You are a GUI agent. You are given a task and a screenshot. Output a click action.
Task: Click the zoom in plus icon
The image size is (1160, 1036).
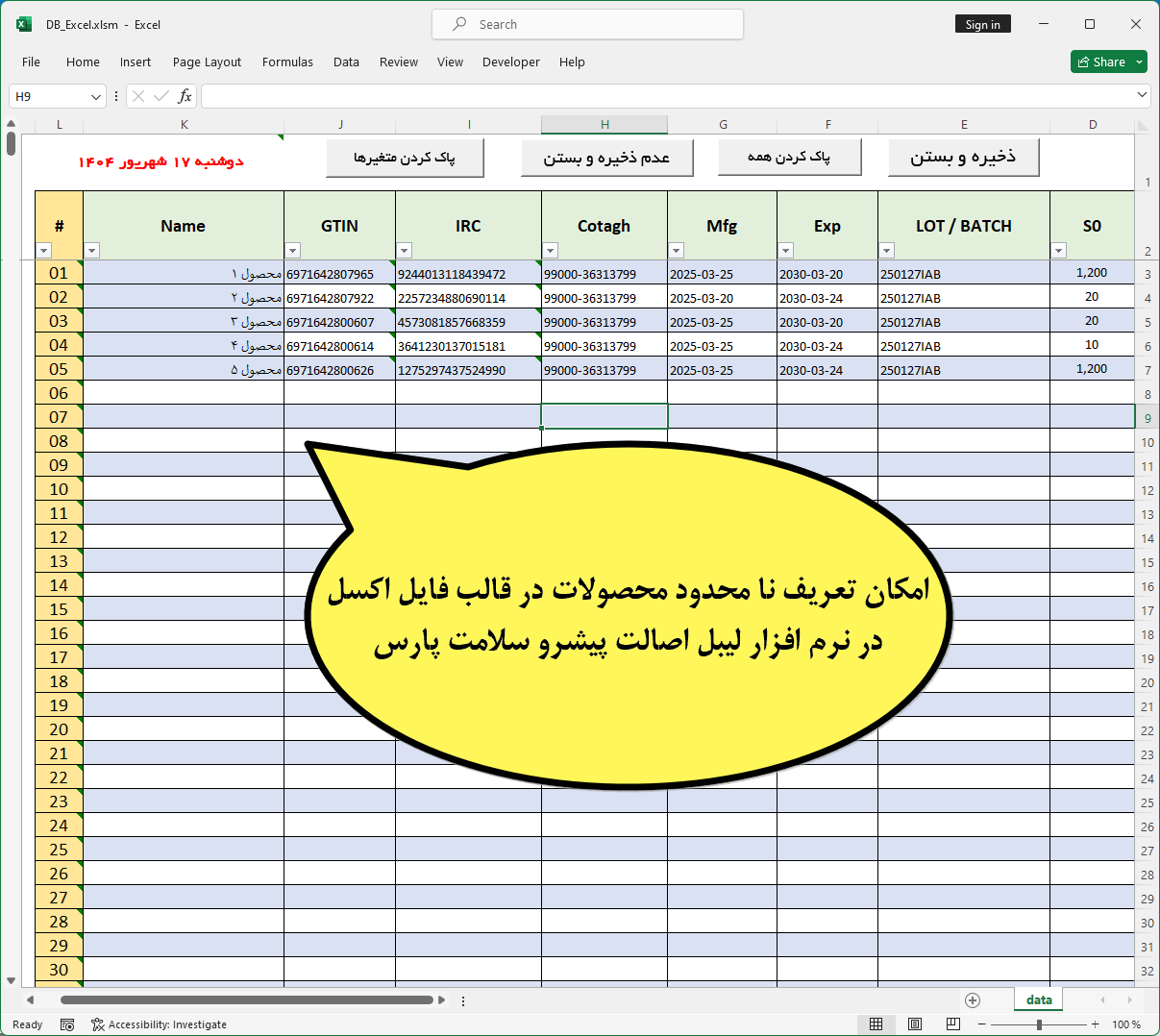[x=1096, y=1024]
